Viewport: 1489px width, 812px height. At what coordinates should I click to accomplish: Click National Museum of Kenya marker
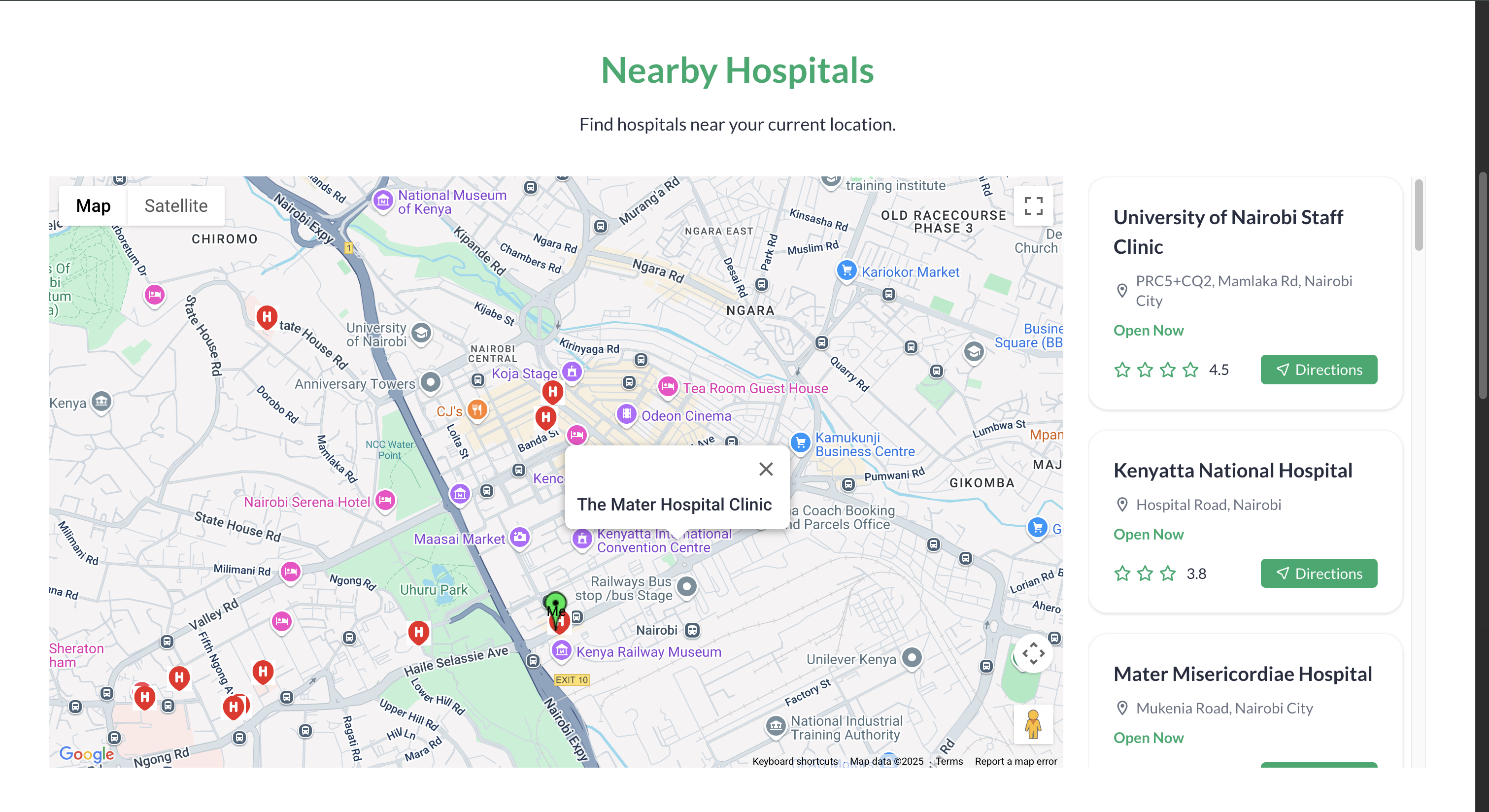383,201
